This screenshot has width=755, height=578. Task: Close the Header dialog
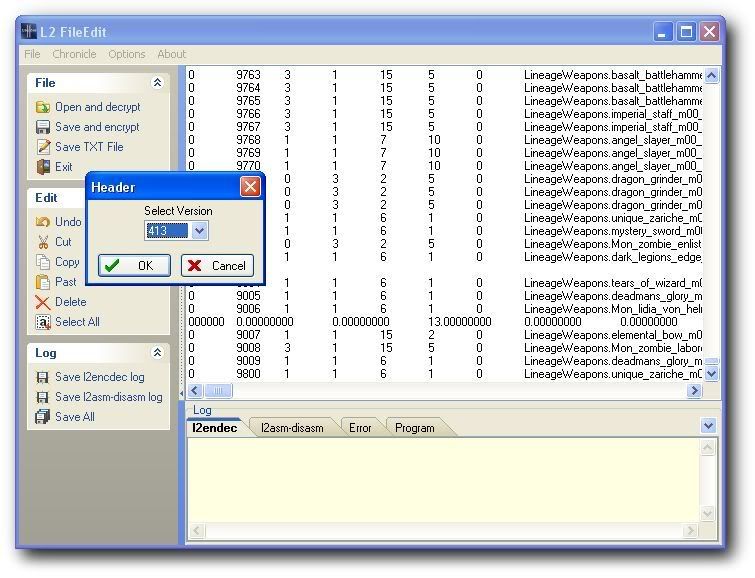coord(250,187)
